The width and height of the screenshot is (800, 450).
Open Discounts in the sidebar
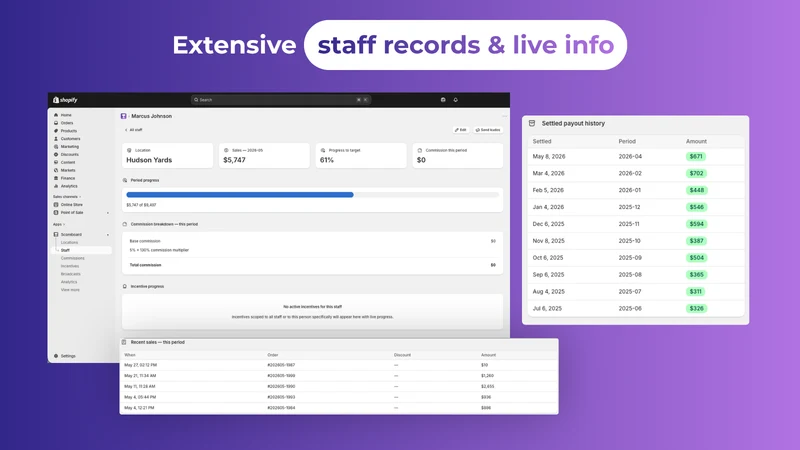point(69,155)
